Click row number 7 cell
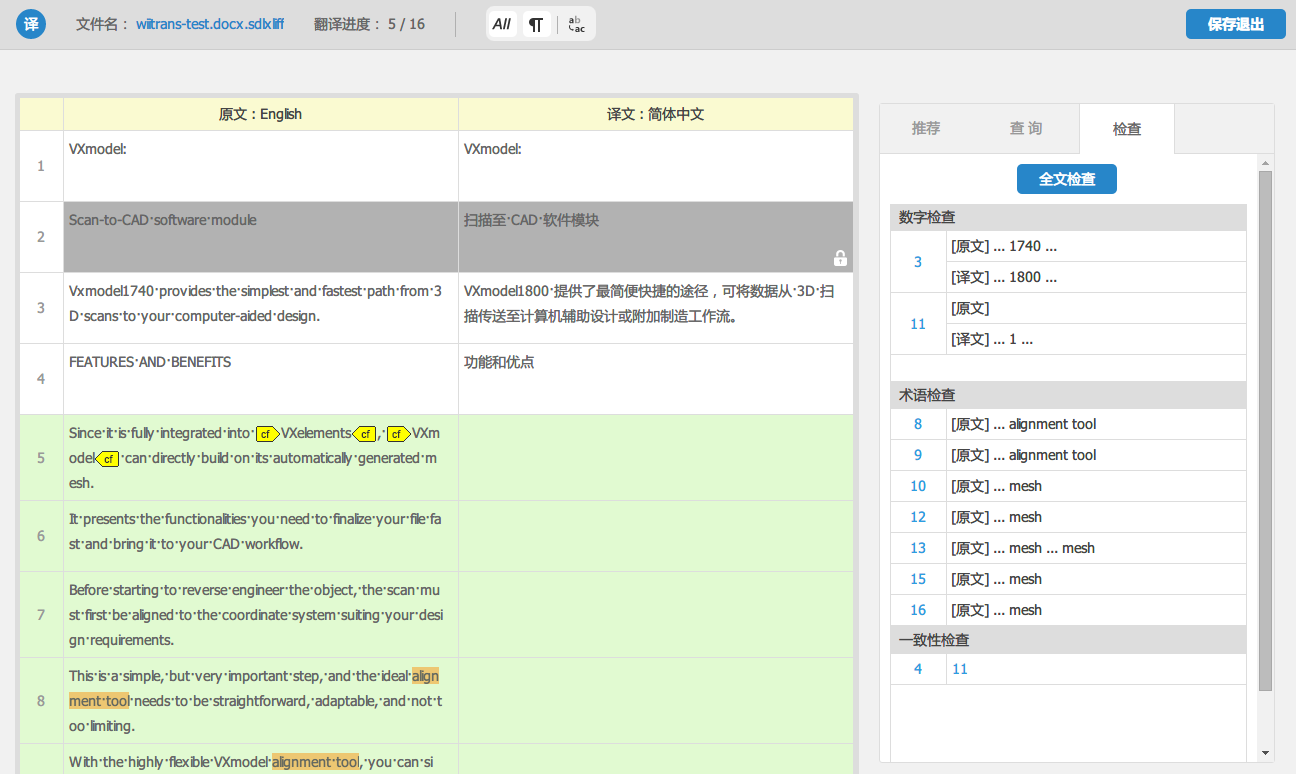The height and width of the screenshot is (774, 1296). (x=41, y=614)
